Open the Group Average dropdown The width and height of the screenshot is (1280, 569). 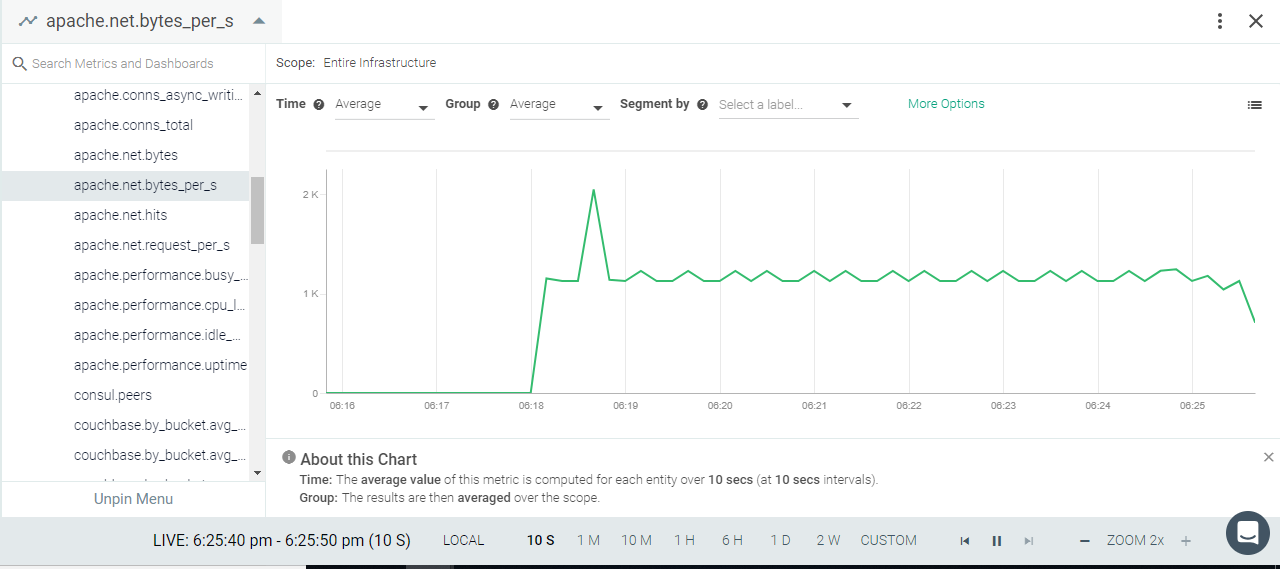[559, 105]
